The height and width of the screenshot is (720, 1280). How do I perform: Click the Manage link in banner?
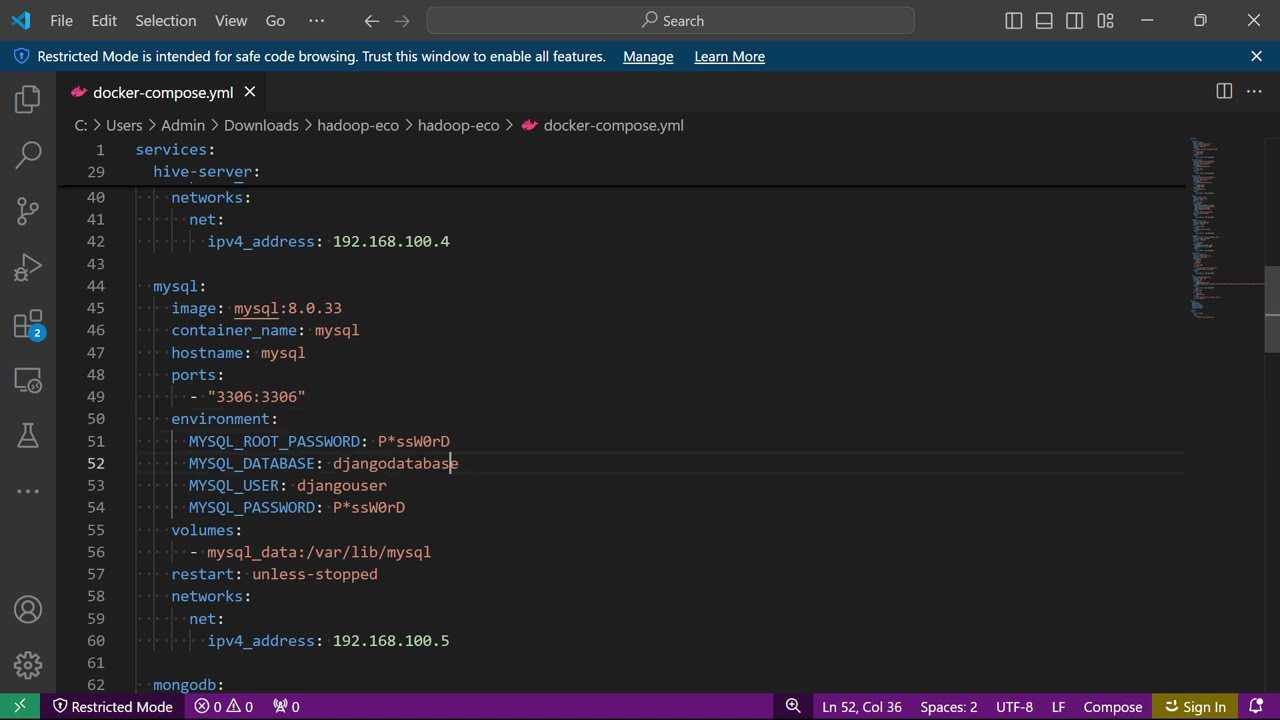pos(648,56)
